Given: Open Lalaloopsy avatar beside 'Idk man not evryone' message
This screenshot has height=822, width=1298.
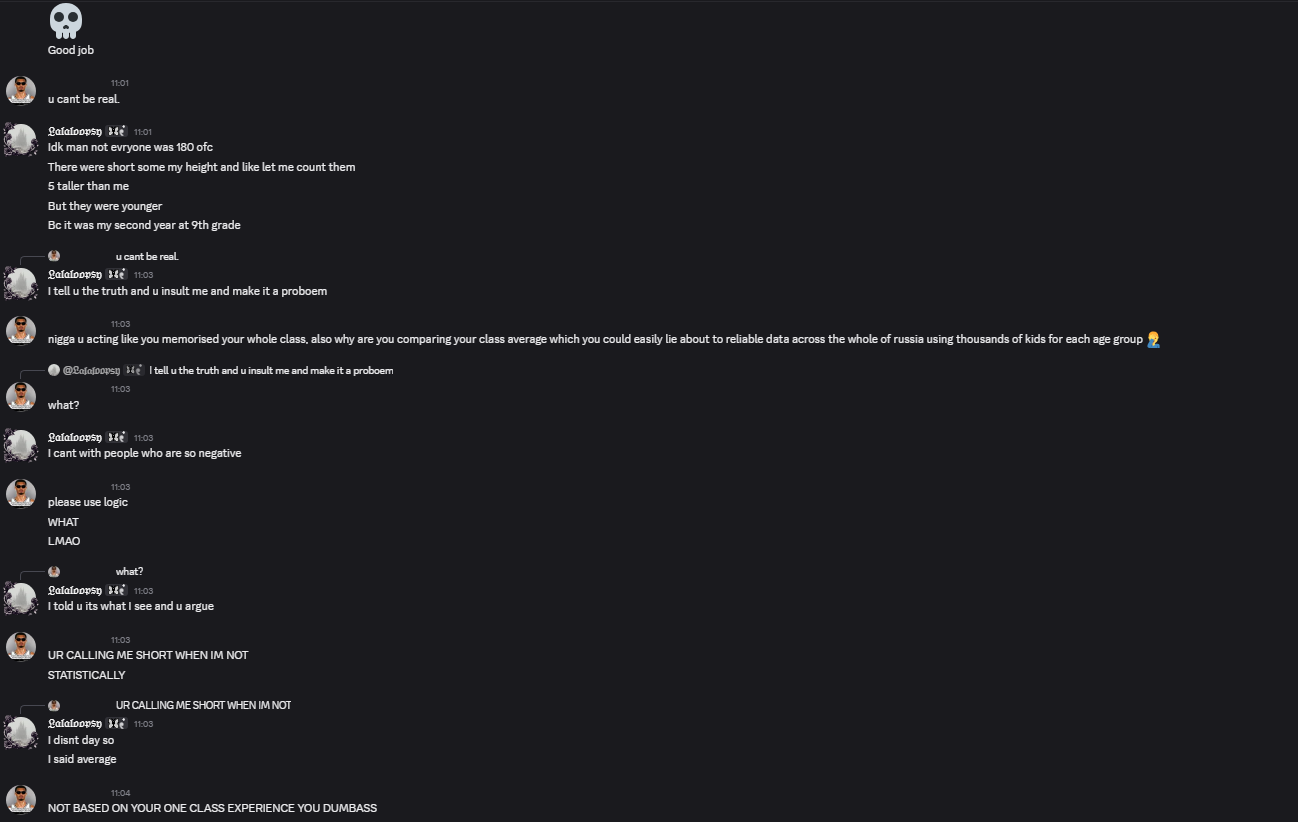Looking at the screenshot, I should pos(21,140).
